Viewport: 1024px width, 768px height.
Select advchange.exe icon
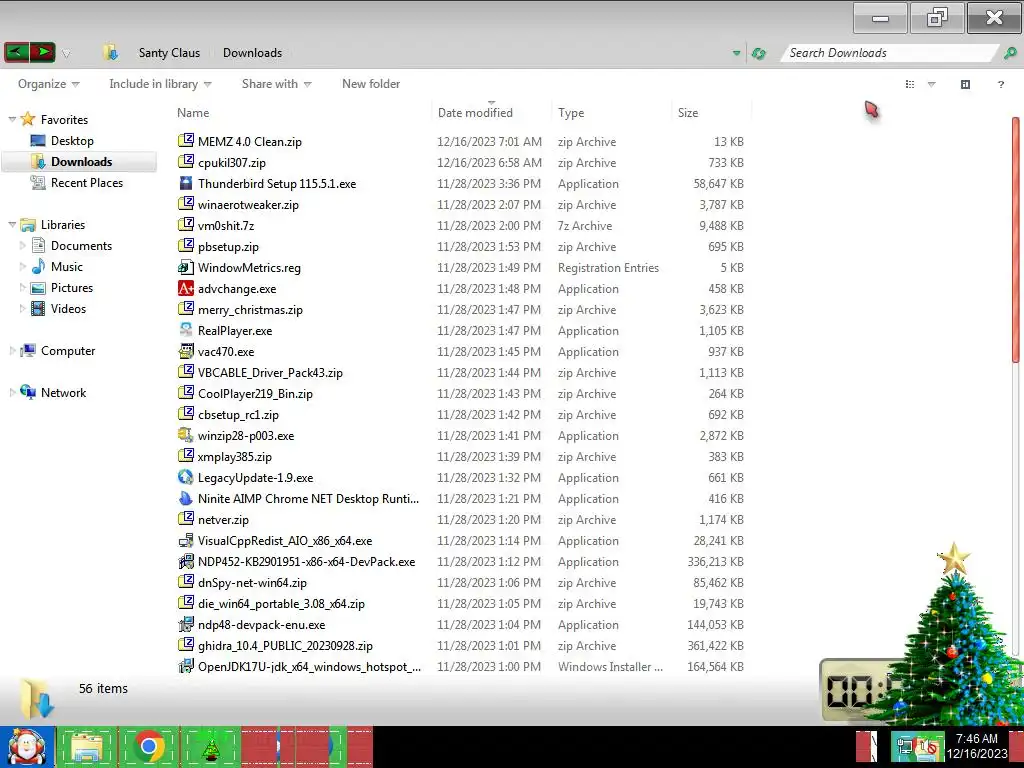[x=186, y=288]
